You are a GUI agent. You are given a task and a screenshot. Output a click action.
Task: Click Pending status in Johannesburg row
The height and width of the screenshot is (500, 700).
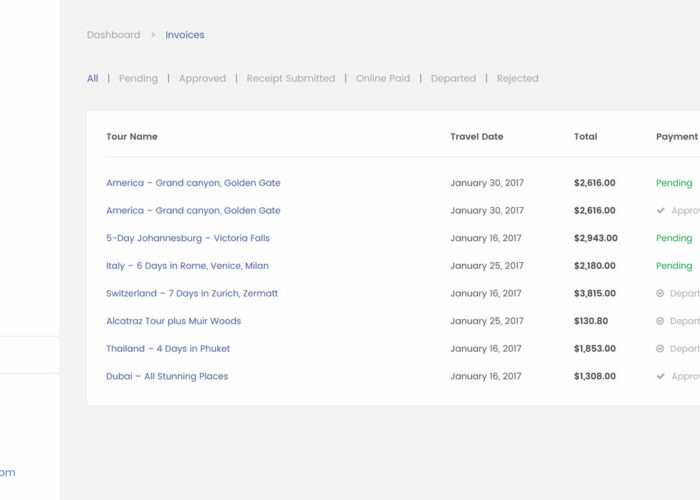[674, 238]
